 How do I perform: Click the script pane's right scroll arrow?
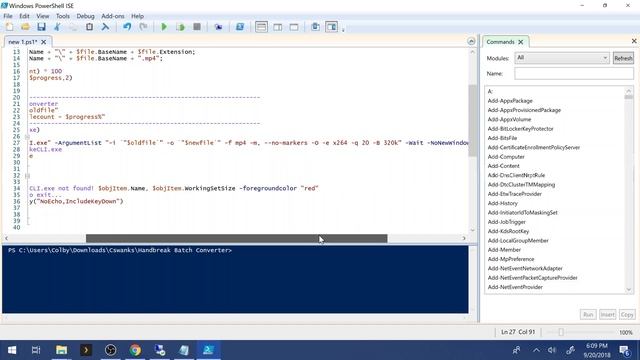pyautogui.click(x=464, y=238)
